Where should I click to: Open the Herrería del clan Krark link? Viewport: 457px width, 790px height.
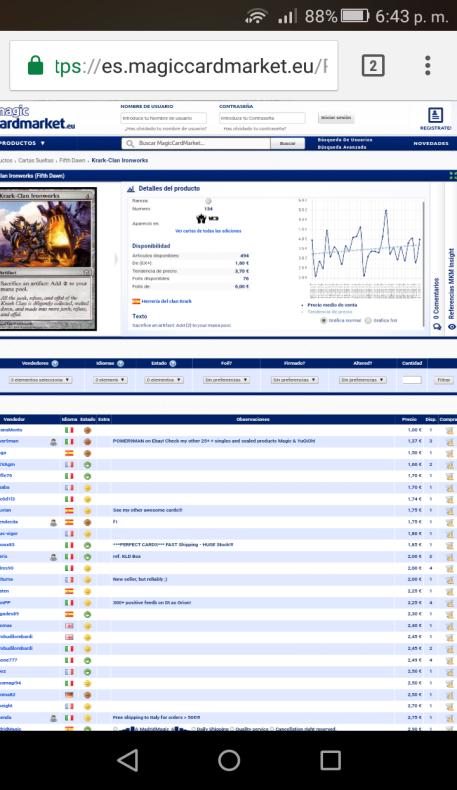167,301
